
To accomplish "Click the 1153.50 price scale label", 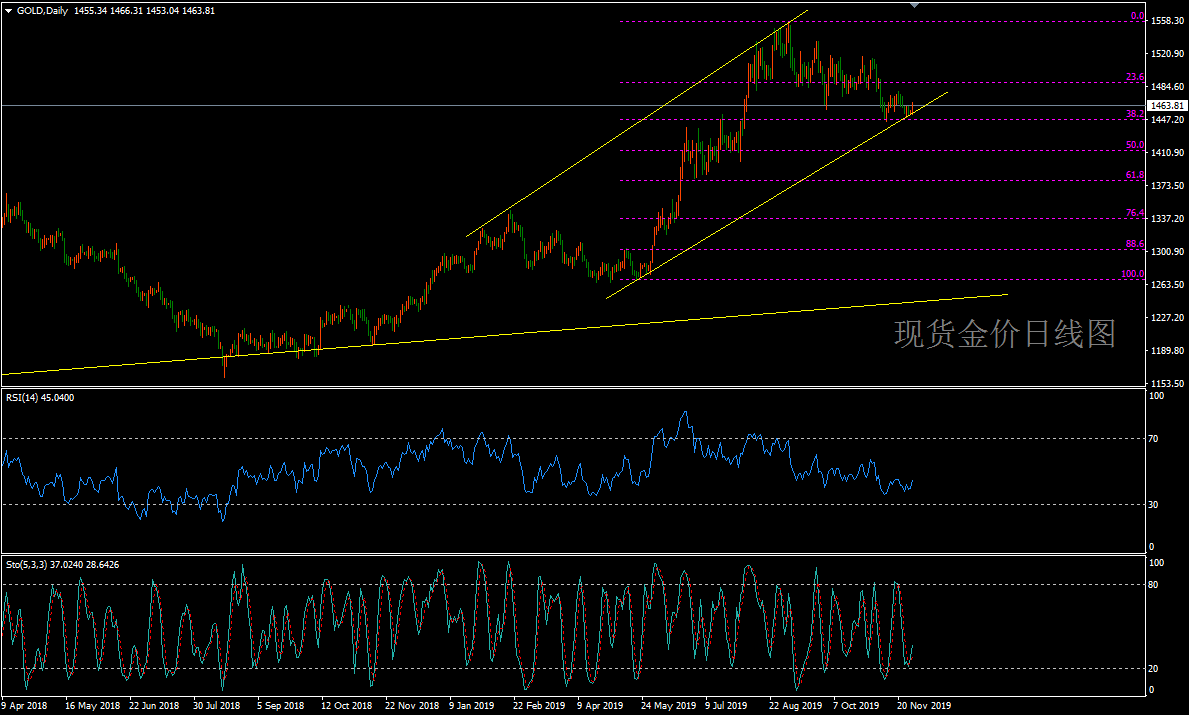I will (1167, 384).
